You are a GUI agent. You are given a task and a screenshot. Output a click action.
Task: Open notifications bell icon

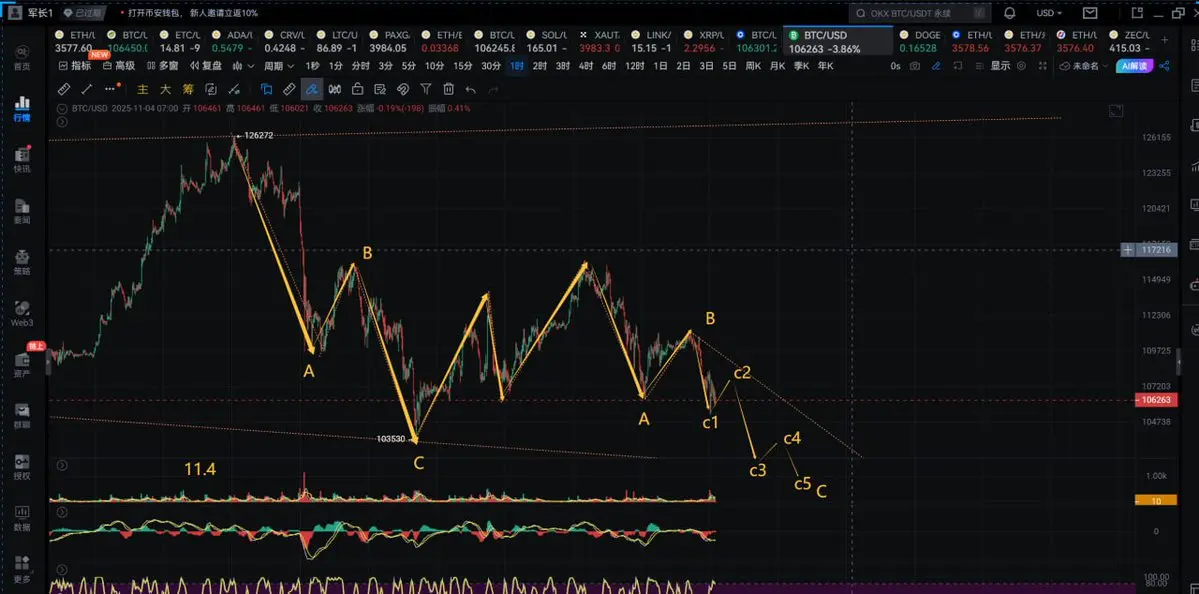[x=1009, y=13]
